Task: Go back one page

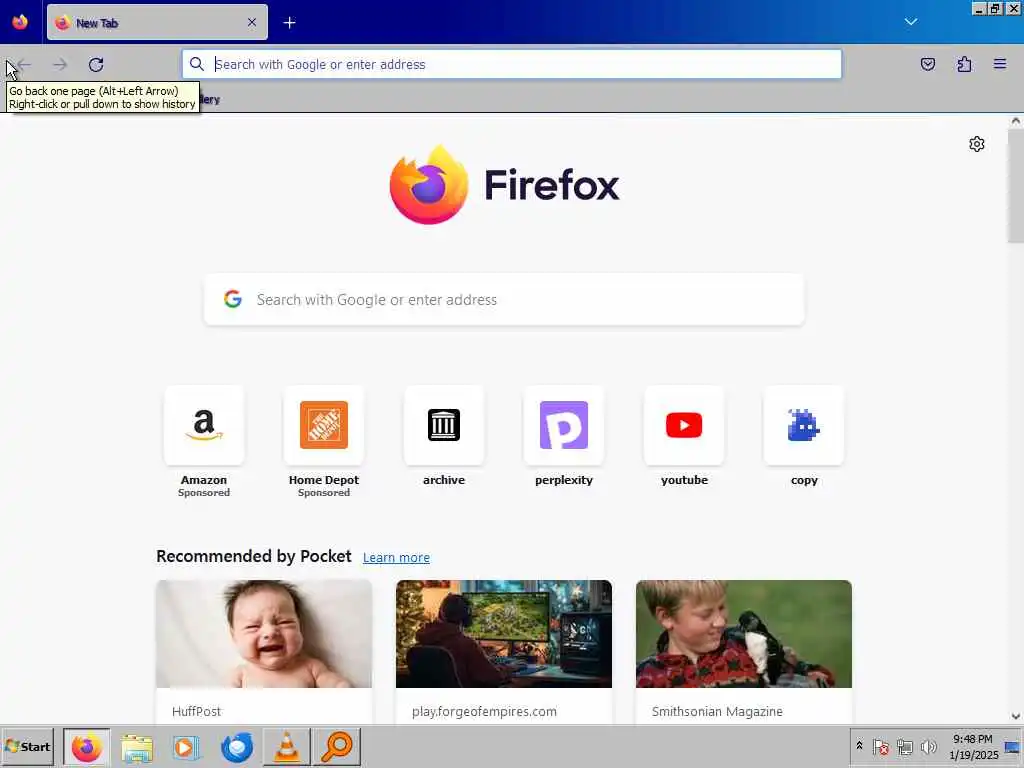Action: click(x=24, y=65)
